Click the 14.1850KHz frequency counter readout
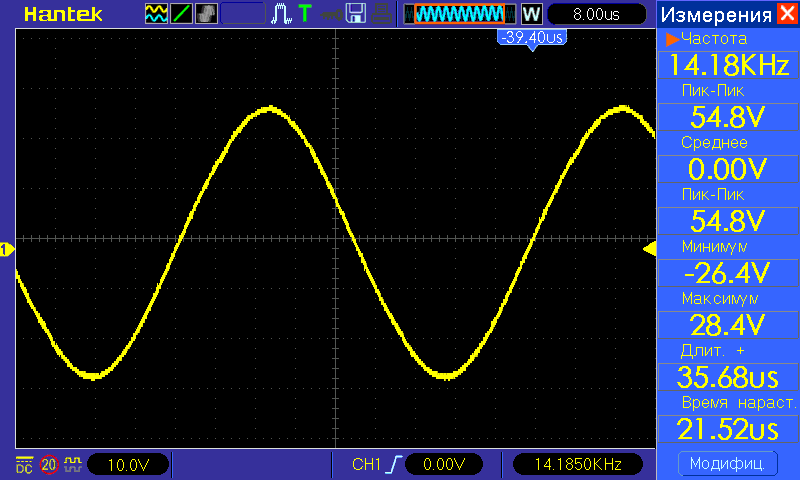800x480 pixels. [x=578, y=464]
